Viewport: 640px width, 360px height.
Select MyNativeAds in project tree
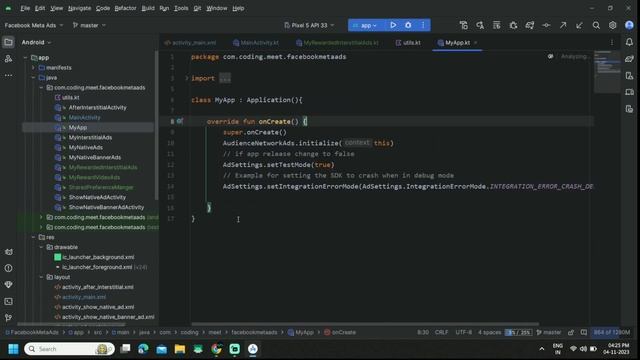click(x=85, y=147)
